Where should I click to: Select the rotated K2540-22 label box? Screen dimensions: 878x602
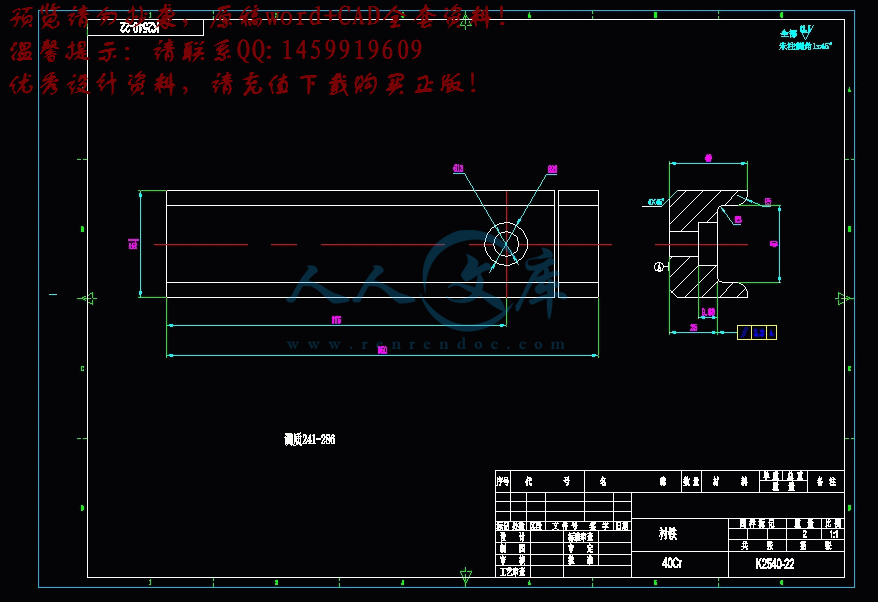coord(146,27)
